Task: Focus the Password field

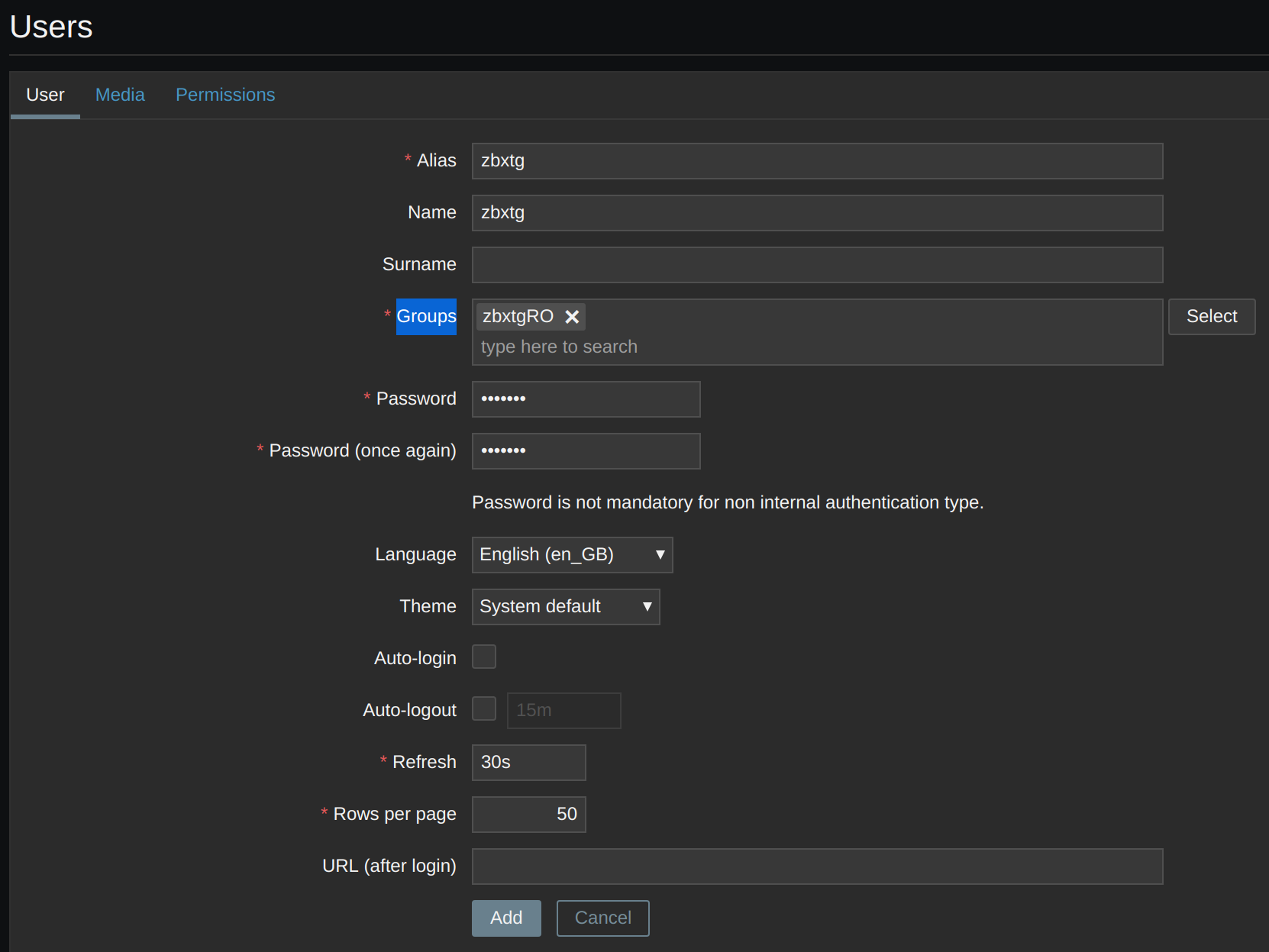Action: coord(586,399)
